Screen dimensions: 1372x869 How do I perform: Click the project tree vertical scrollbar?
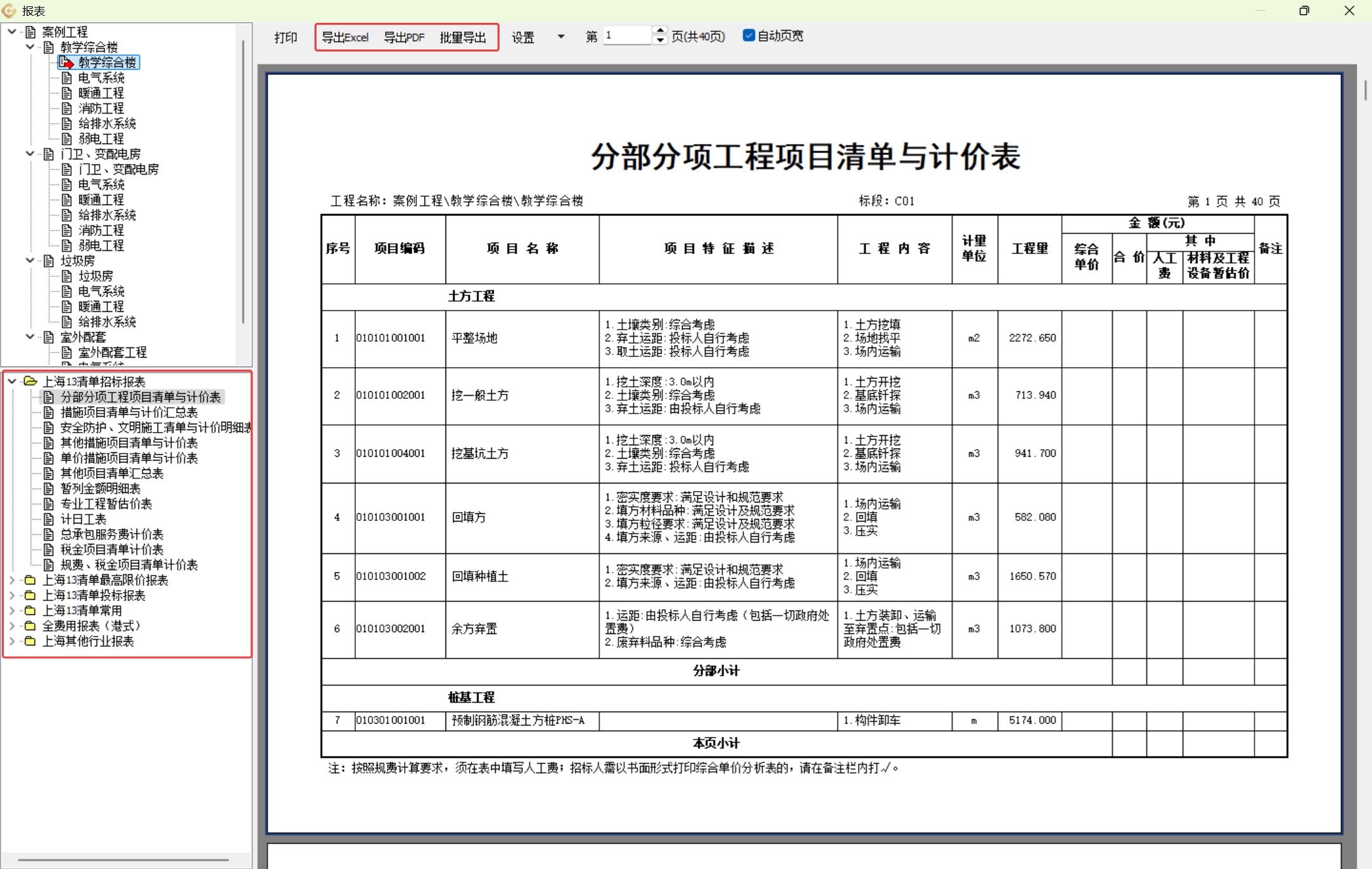(243, 181)
